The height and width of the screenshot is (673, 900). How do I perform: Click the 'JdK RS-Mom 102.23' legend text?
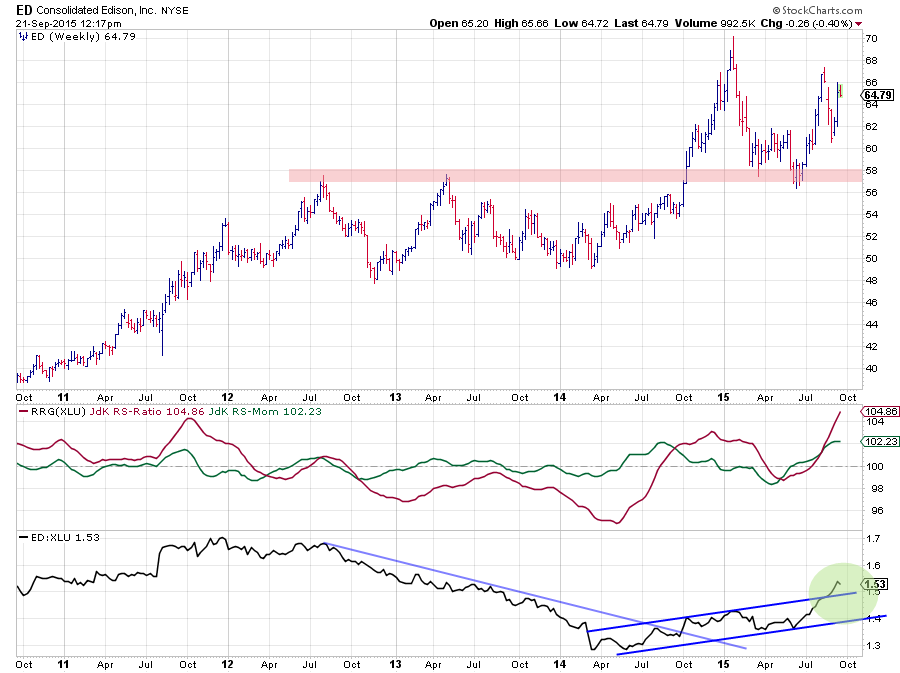265,411
